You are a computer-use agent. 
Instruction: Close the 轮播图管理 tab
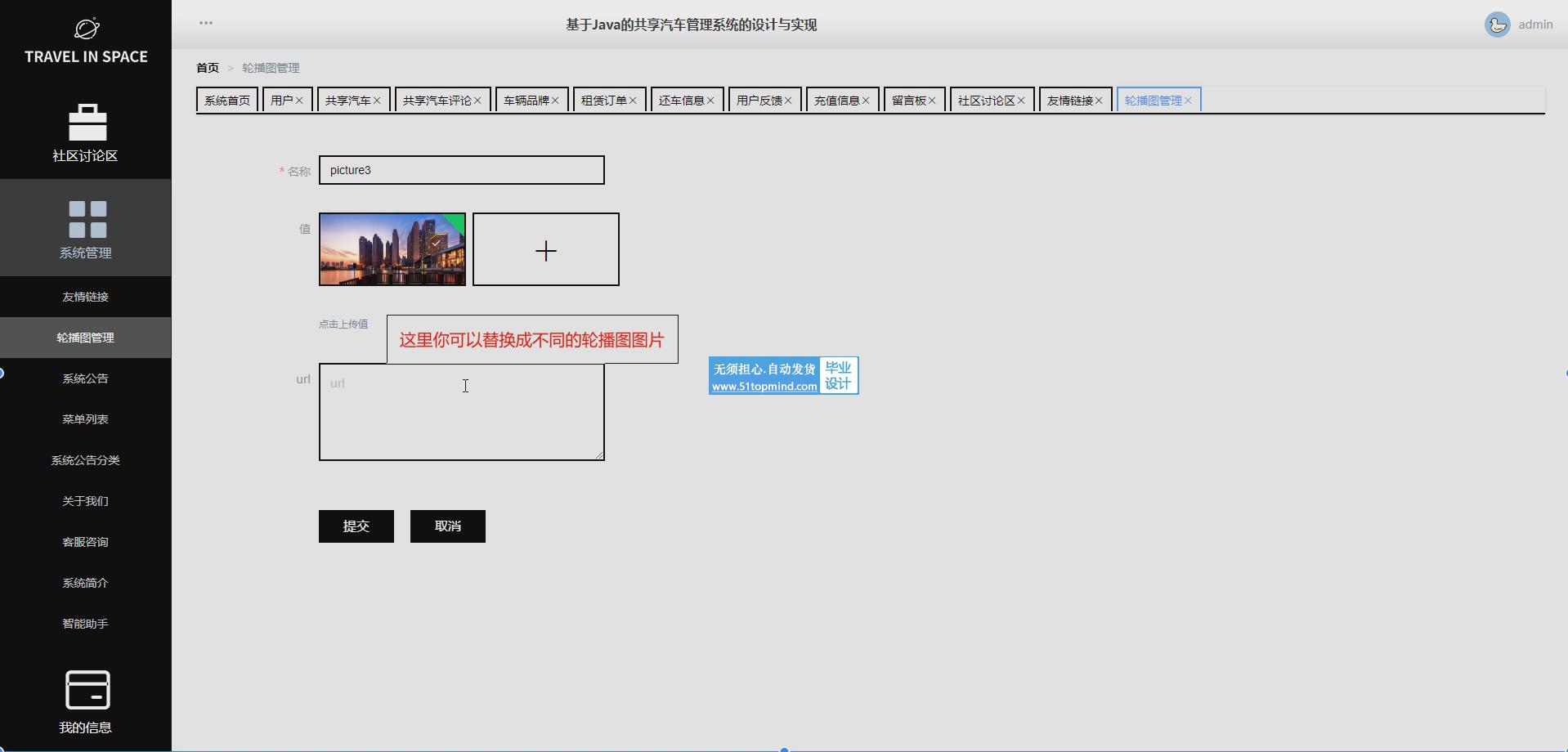(x=1188, y=101)
